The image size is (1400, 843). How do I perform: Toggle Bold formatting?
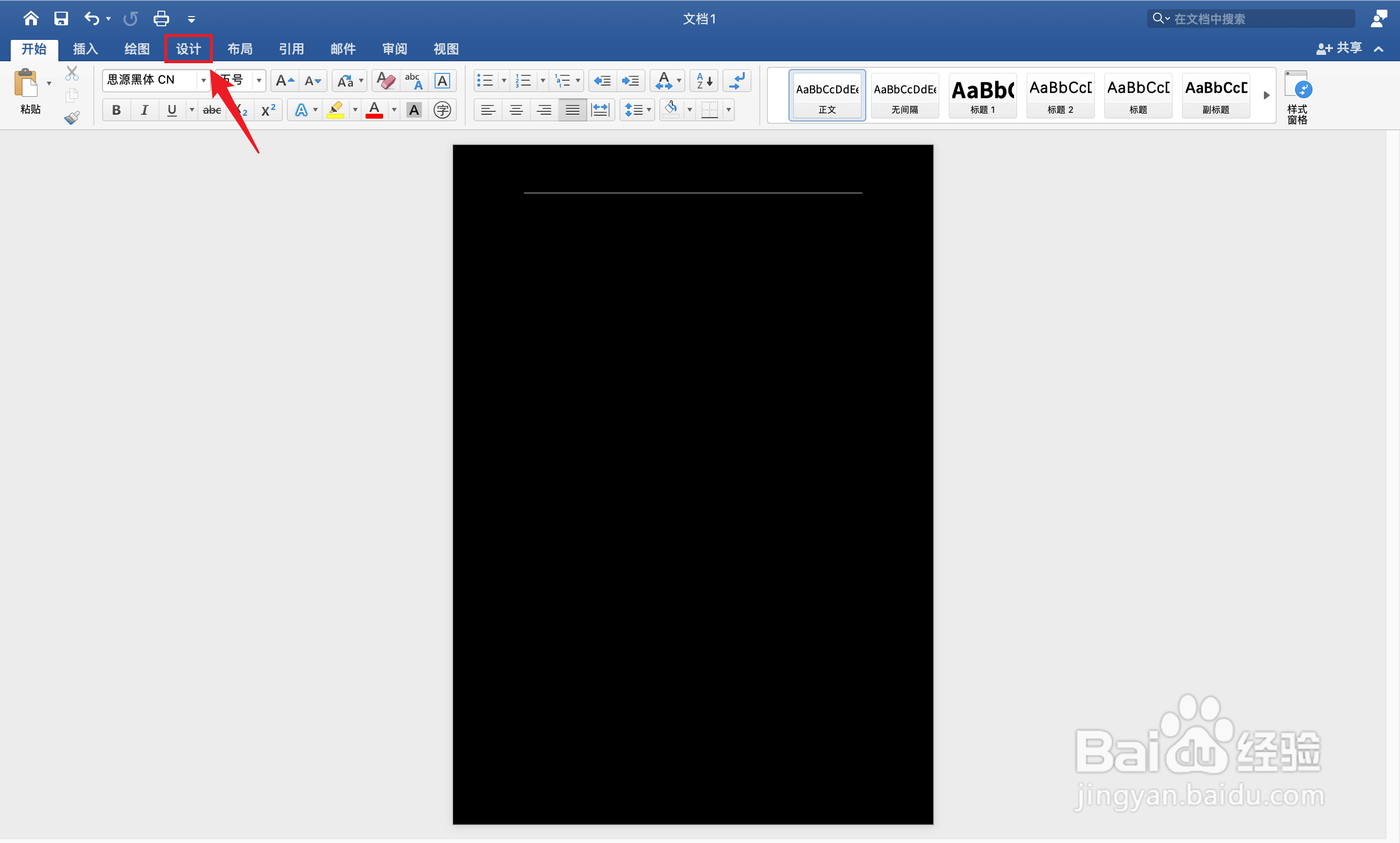click(x=117, y=110)
